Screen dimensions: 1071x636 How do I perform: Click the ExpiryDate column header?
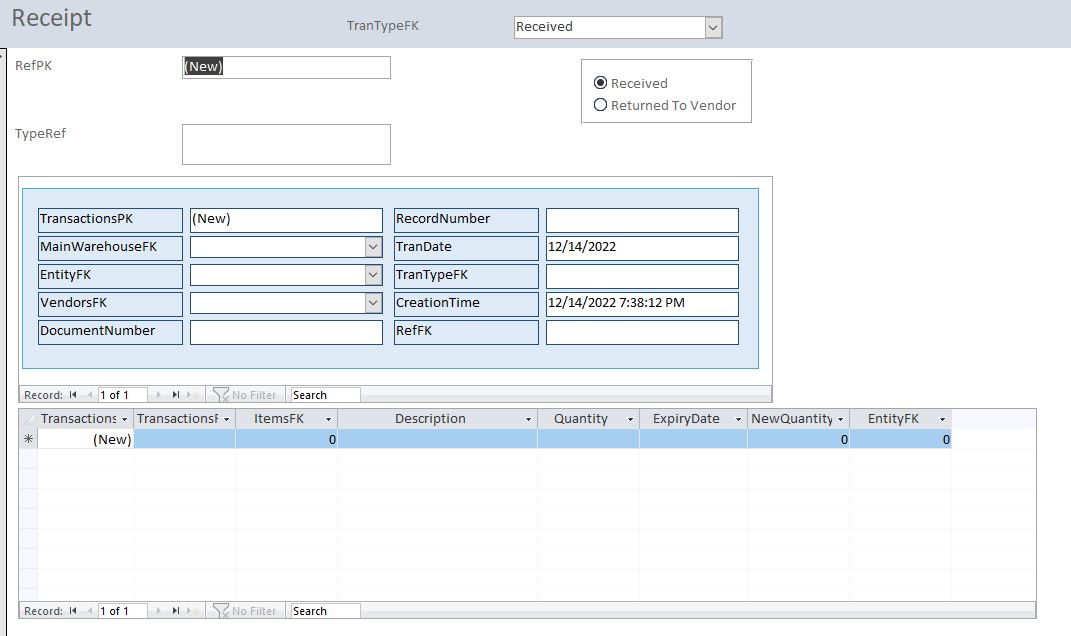(x=685, y=419)
